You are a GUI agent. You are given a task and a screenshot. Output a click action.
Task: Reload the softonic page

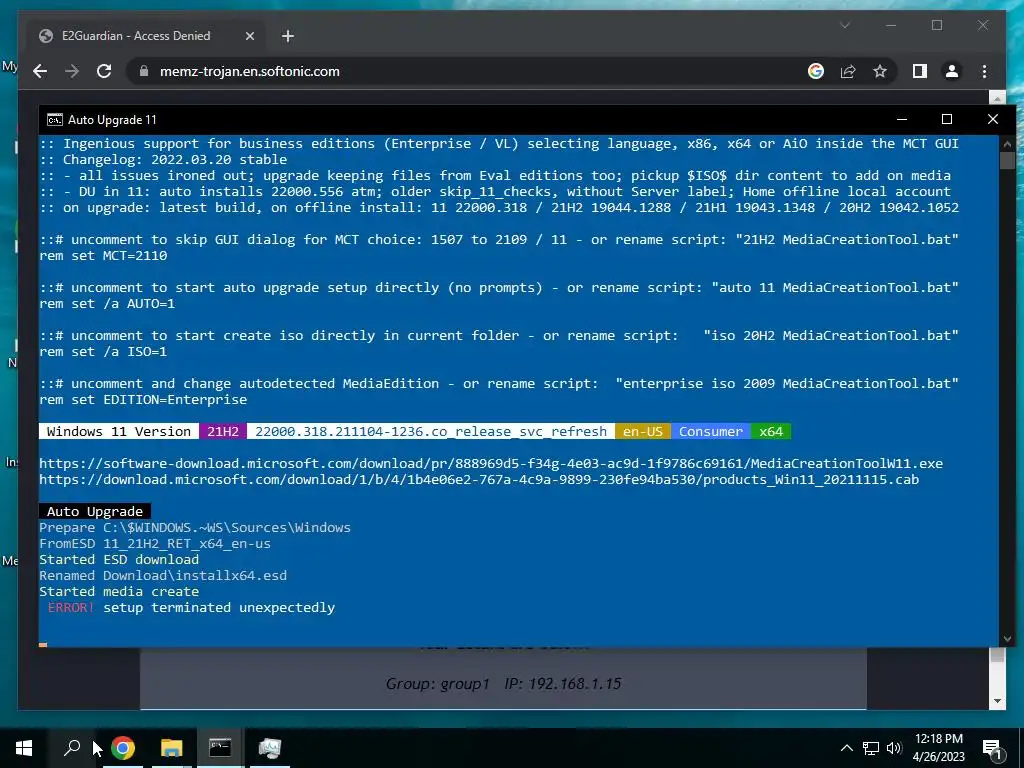click(104, 71)
